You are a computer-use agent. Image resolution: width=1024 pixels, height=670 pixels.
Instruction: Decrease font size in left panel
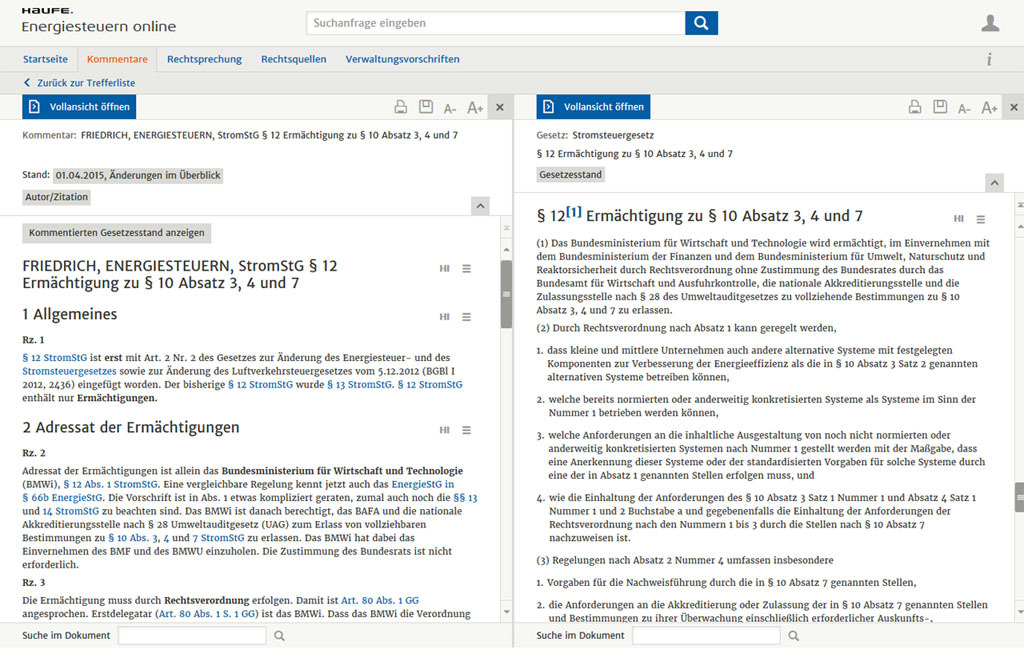click(x=450, y=108)
